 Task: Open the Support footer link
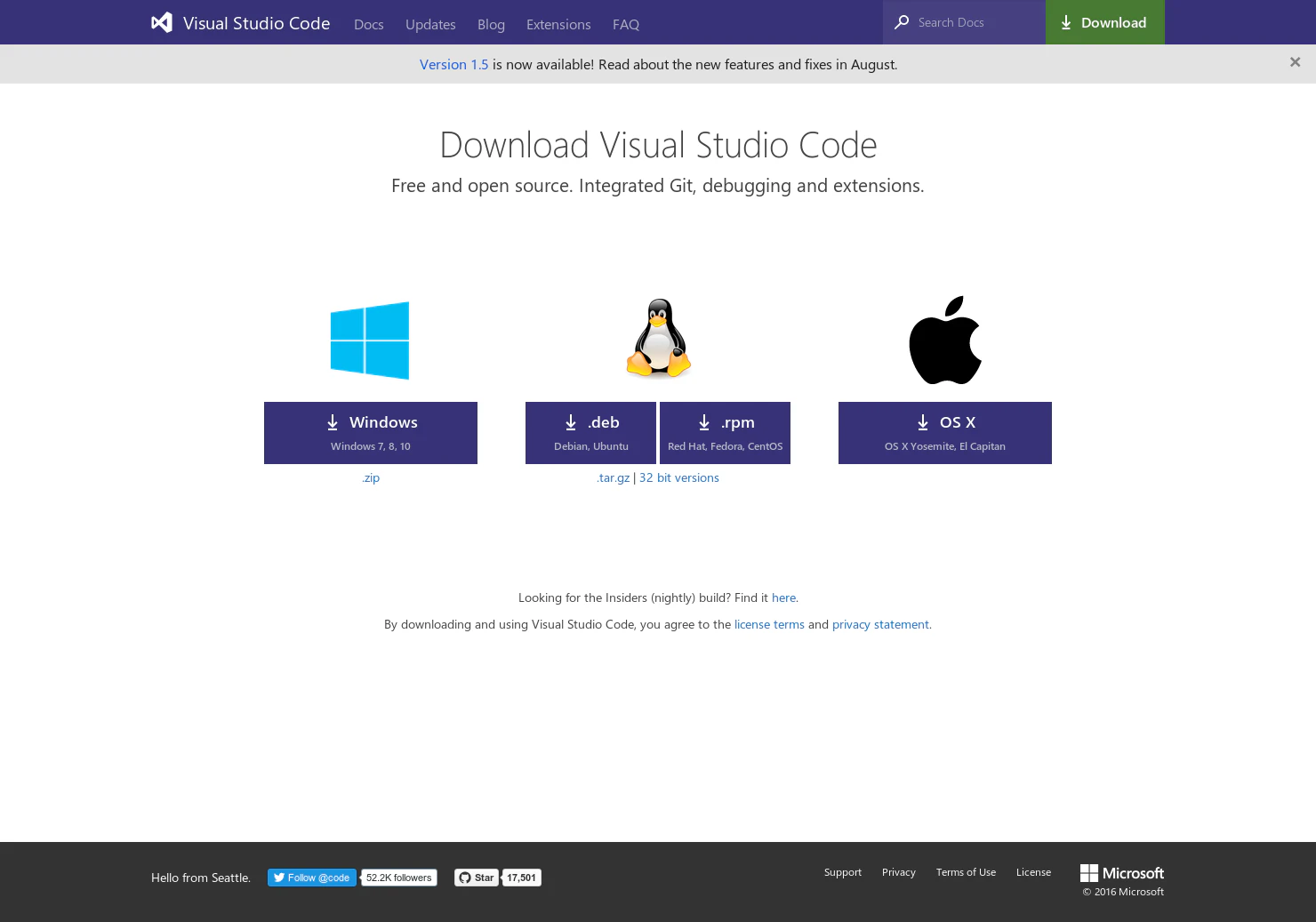pyautogui.click(x=843, y=872)
